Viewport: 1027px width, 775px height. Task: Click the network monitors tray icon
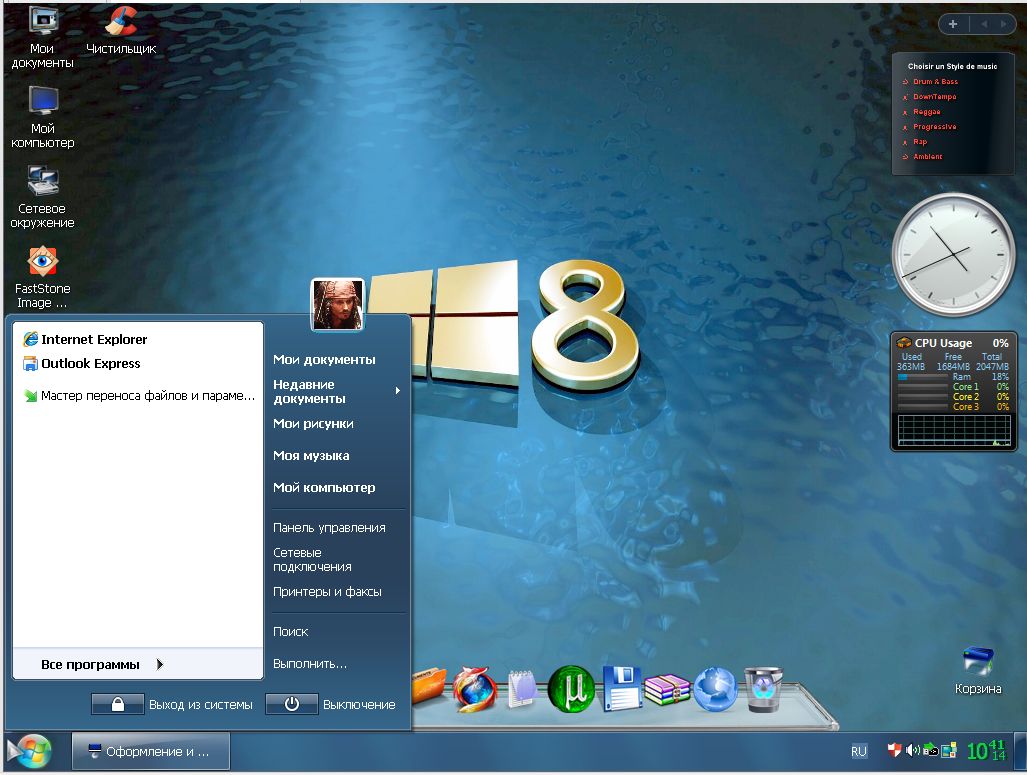coord(949,750)
